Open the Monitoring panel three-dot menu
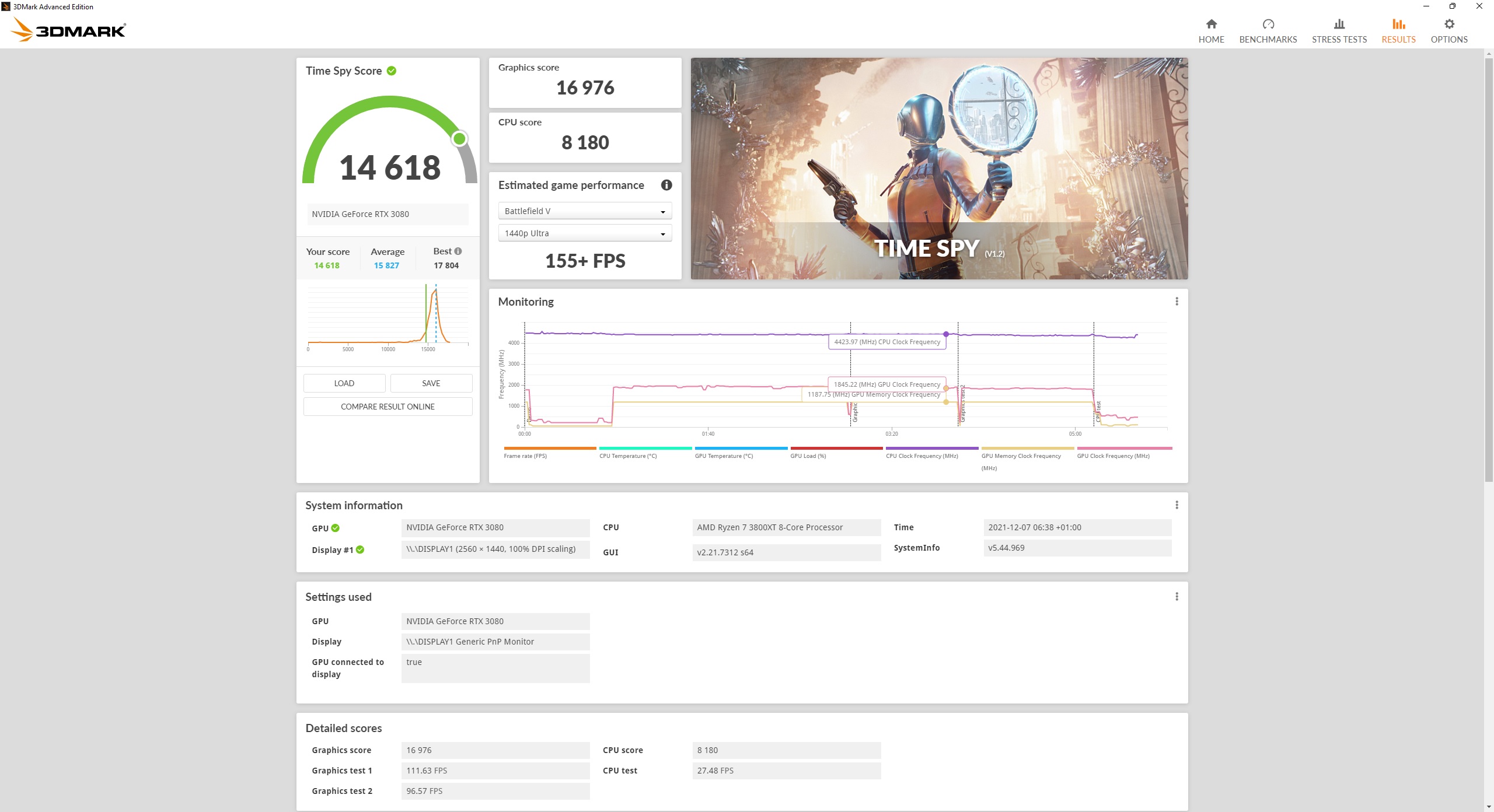The width and height of the screenshot is (1494, 812). click(1177, 301)
